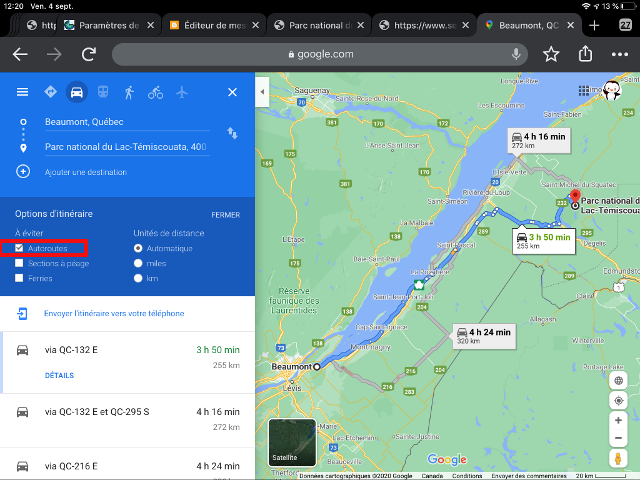Close the directions panel
Viewport: 640px width, 480px height.
click(232, 92)
